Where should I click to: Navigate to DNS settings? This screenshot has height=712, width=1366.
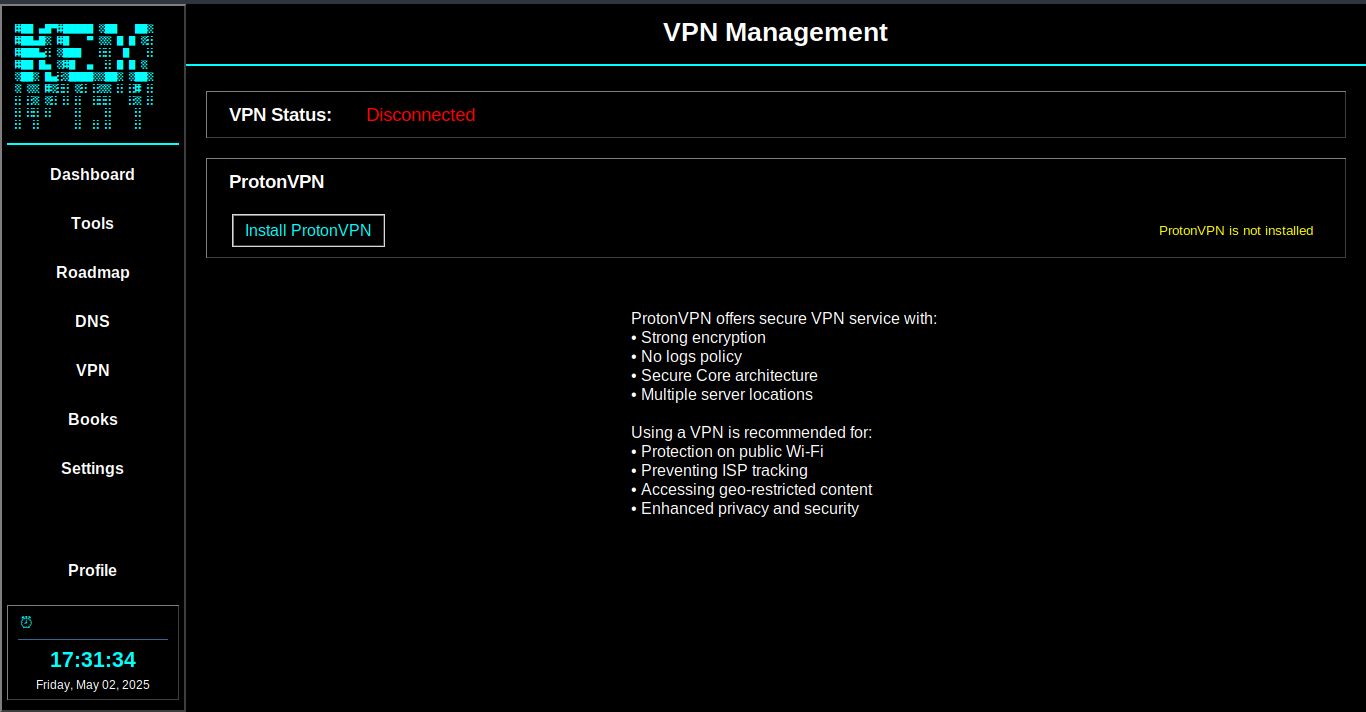(x=92, y=321)
